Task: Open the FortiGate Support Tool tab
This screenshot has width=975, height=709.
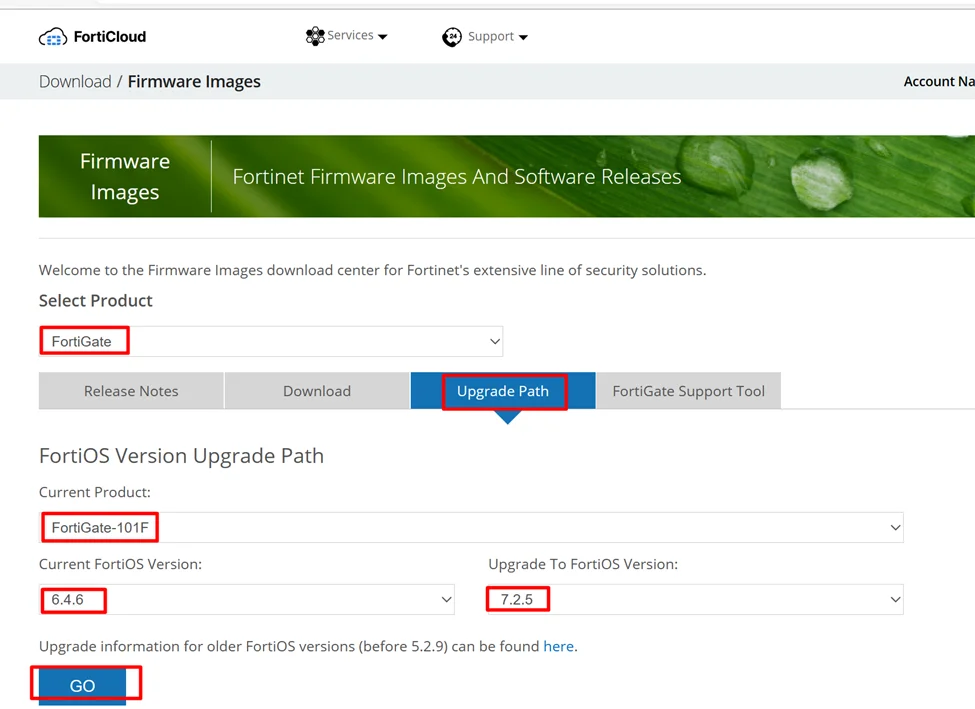Action: tap(688, 391)
